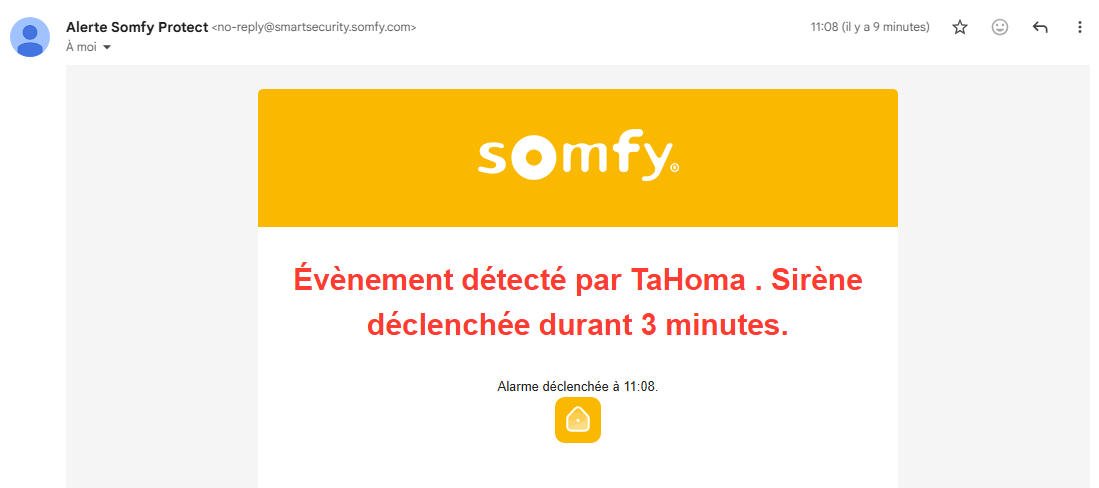Click the empty yellow banner area left of the logo
Viewport: 1099px width, 488px height.
click(x=360, y=158)
